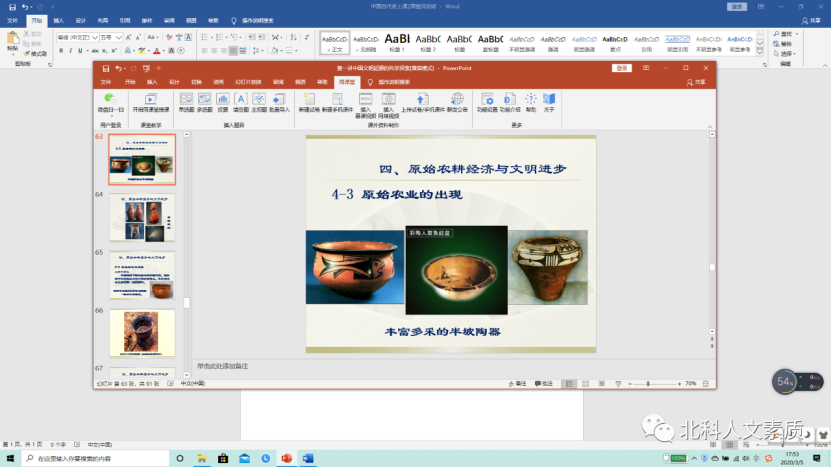831x468 pixels.
Task: Toggle 批注 comments pane in status bar
Action: click(x=545, y=383)
